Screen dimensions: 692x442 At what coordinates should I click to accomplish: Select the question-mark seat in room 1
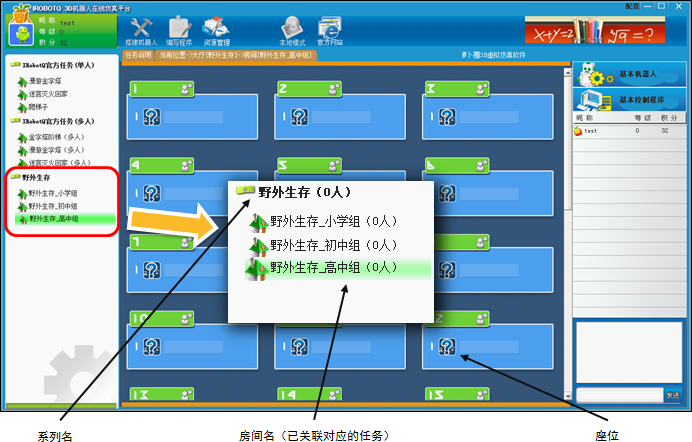(x=151, y=118)
